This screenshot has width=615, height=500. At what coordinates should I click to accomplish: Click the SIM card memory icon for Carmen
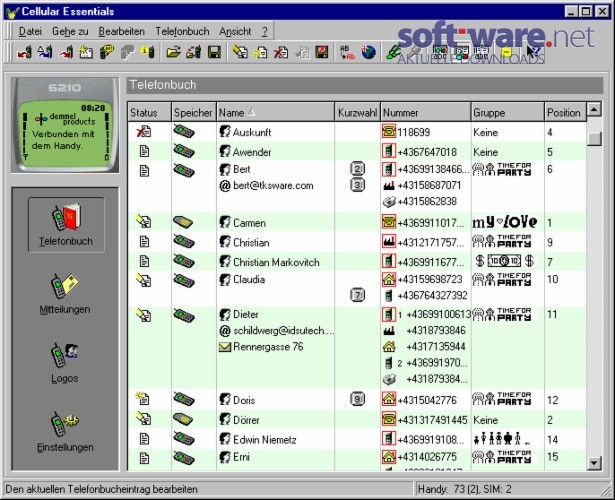point(183,222)
